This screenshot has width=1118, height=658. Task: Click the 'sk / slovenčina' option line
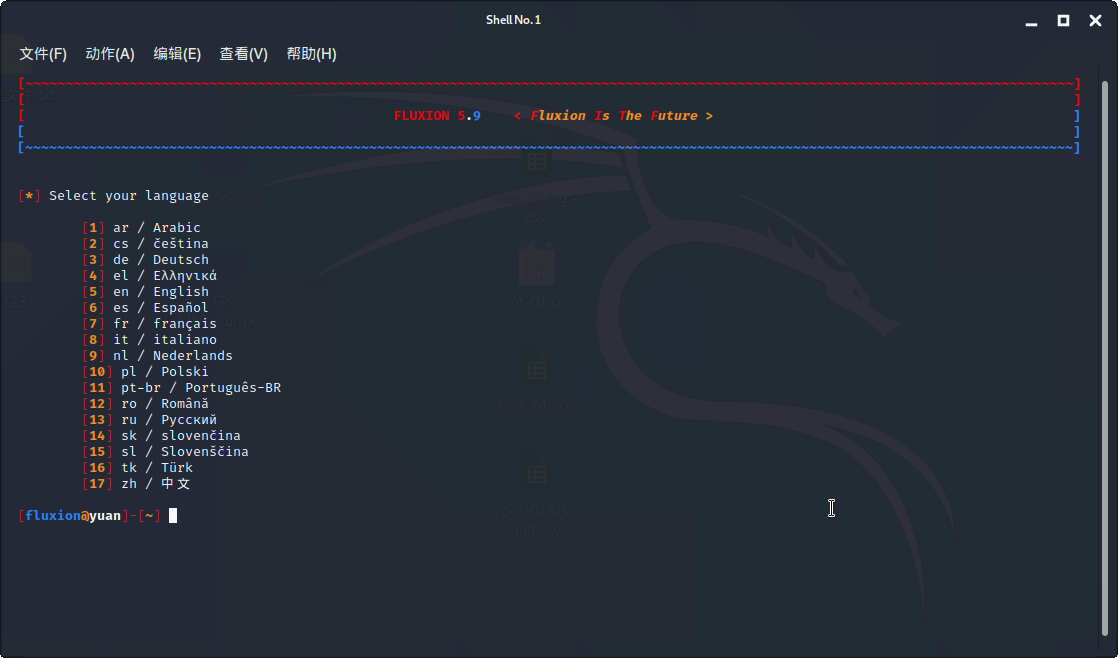(x=162, y=436)
